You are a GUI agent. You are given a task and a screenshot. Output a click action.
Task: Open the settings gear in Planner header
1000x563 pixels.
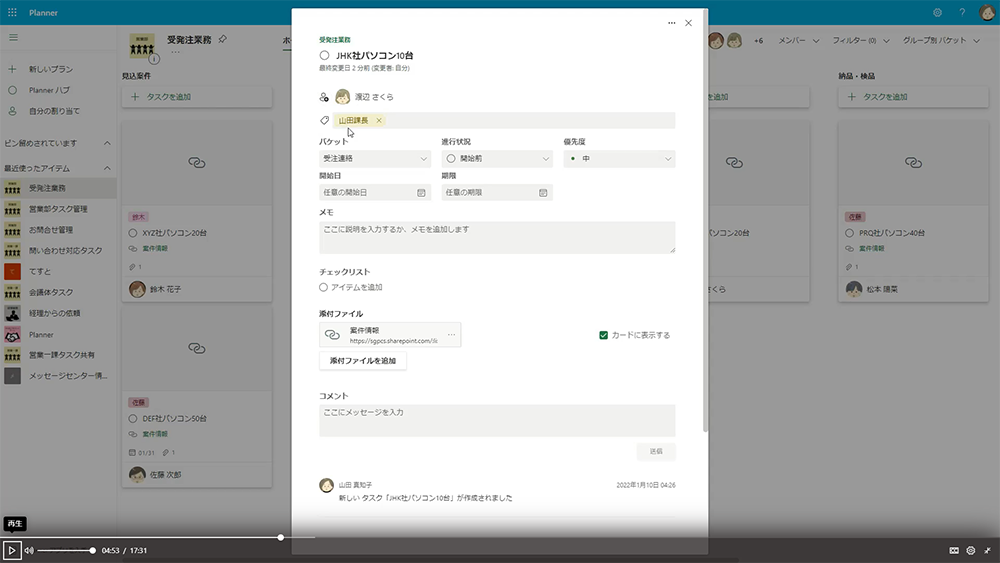coord(938,12)
